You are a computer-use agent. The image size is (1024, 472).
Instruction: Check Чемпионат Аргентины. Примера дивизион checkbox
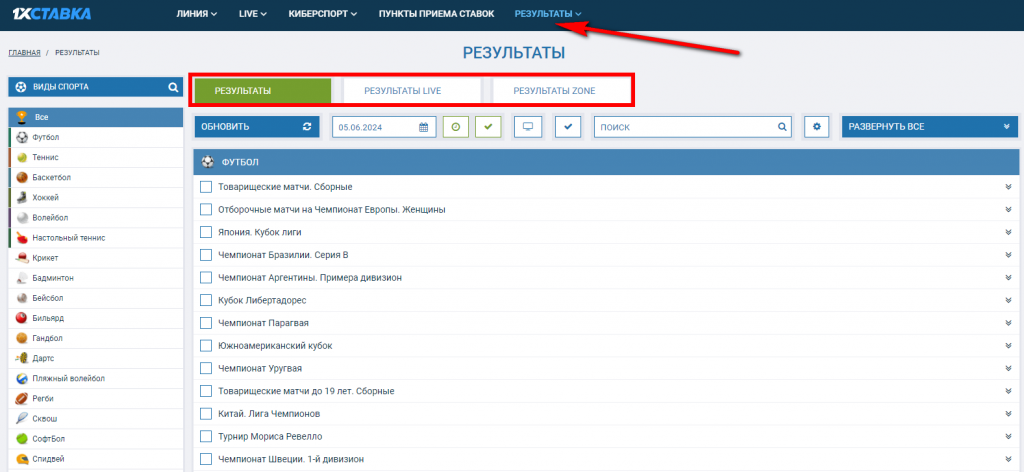[x=206, y=277]
